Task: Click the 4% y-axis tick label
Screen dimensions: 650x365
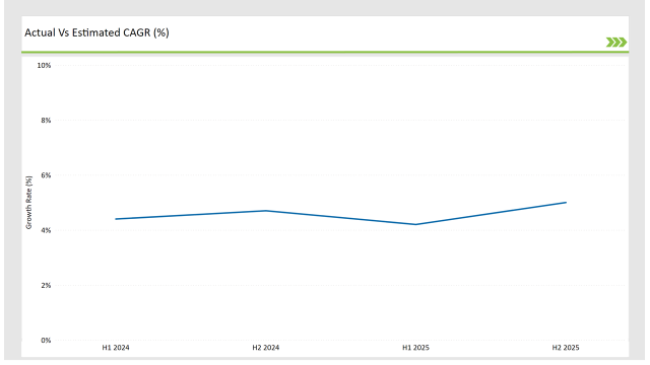Action: point(46,230)
